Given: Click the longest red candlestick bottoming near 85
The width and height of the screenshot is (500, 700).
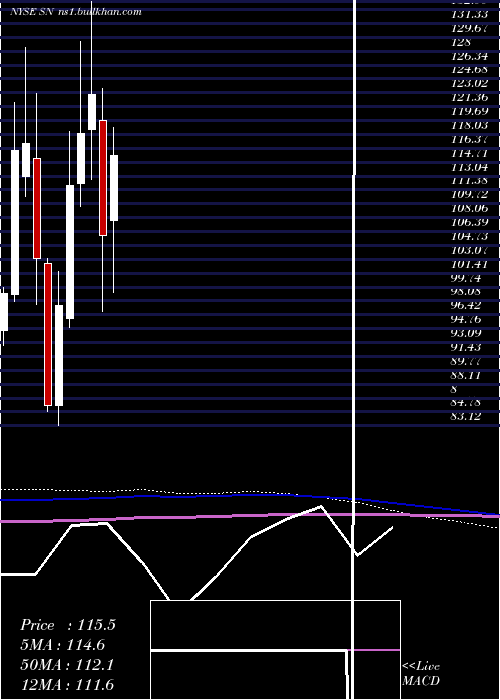Looking at the screenshot, I should coord(48,334).
